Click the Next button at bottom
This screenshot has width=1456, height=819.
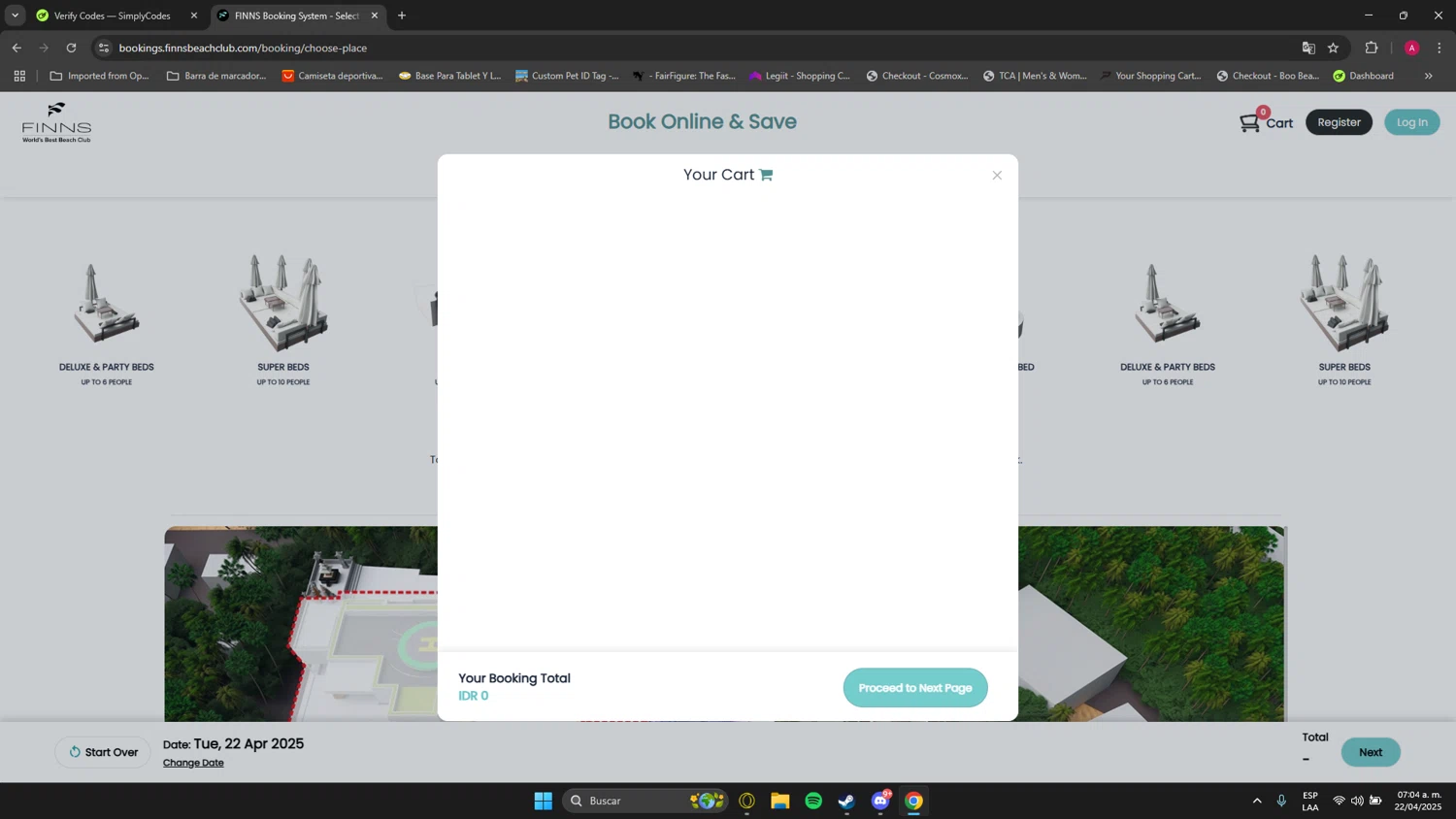[1371, 752]
